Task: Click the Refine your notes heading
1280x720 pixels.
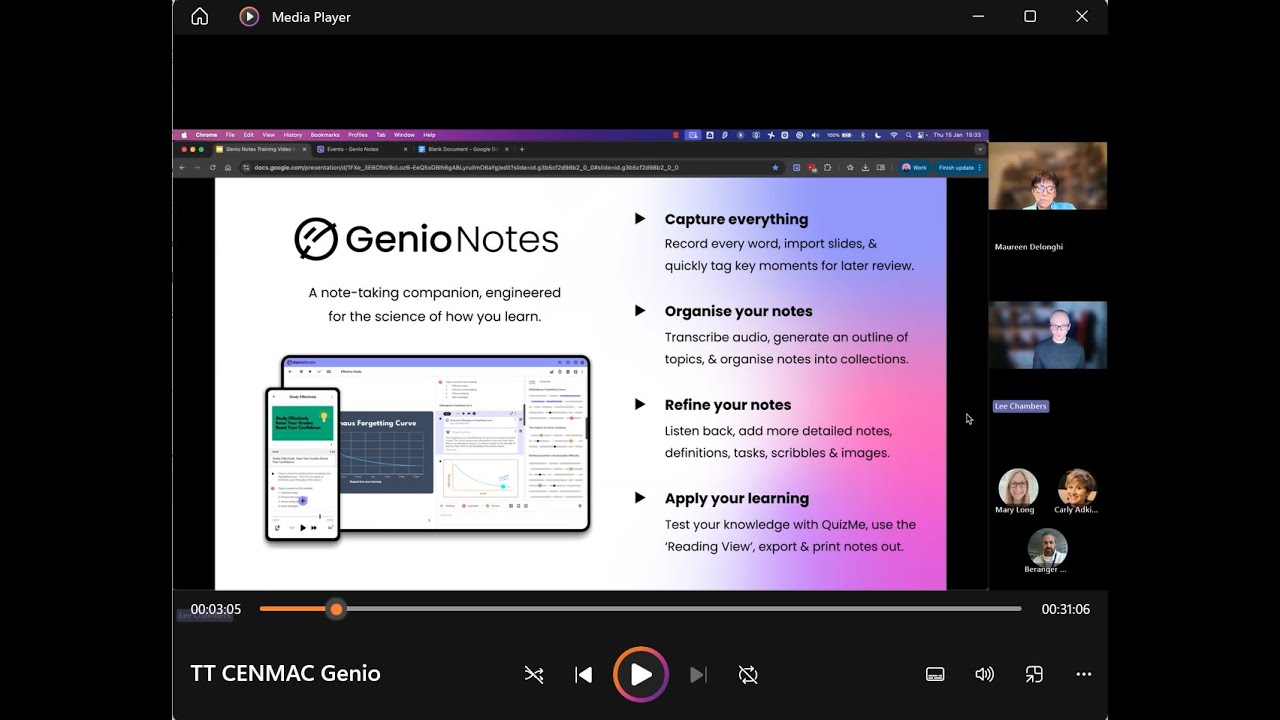Action: tap(728, 405)
